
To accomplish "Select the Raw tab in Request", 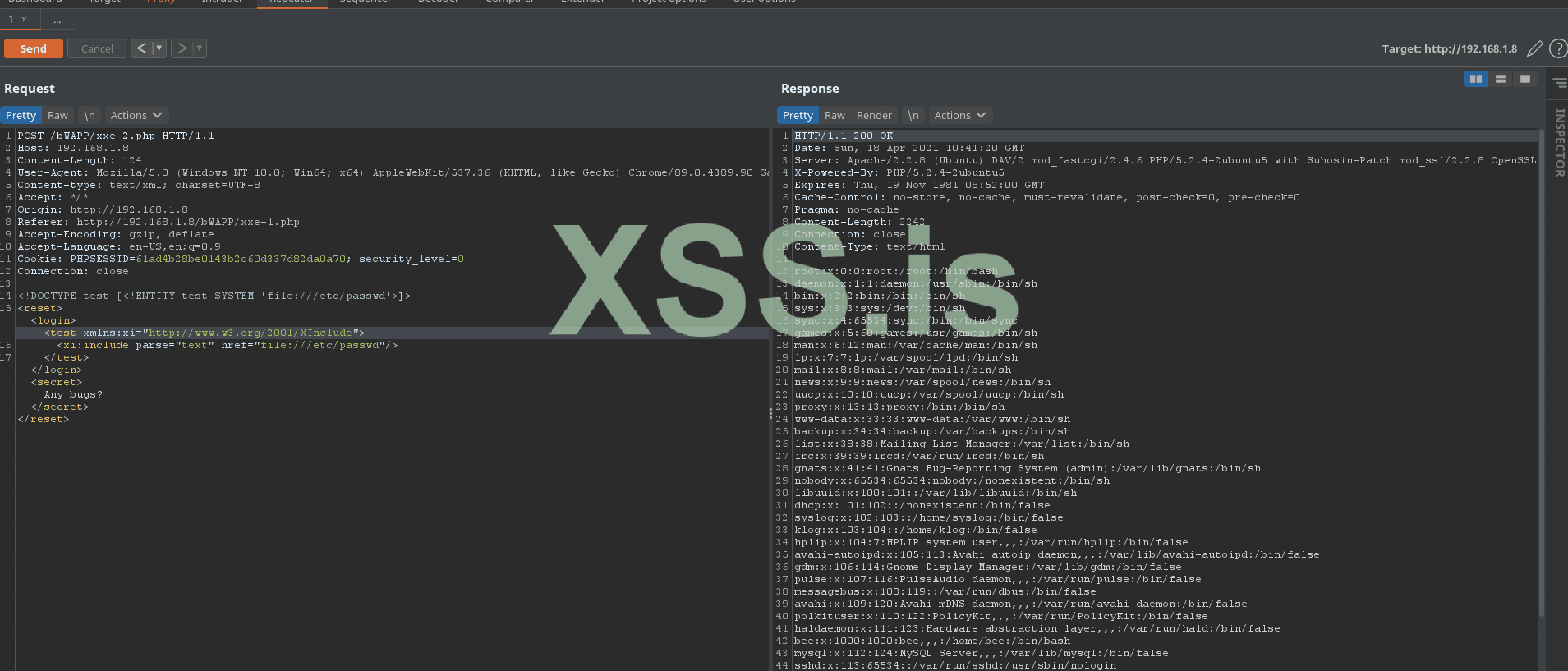I will click(57, 116).
